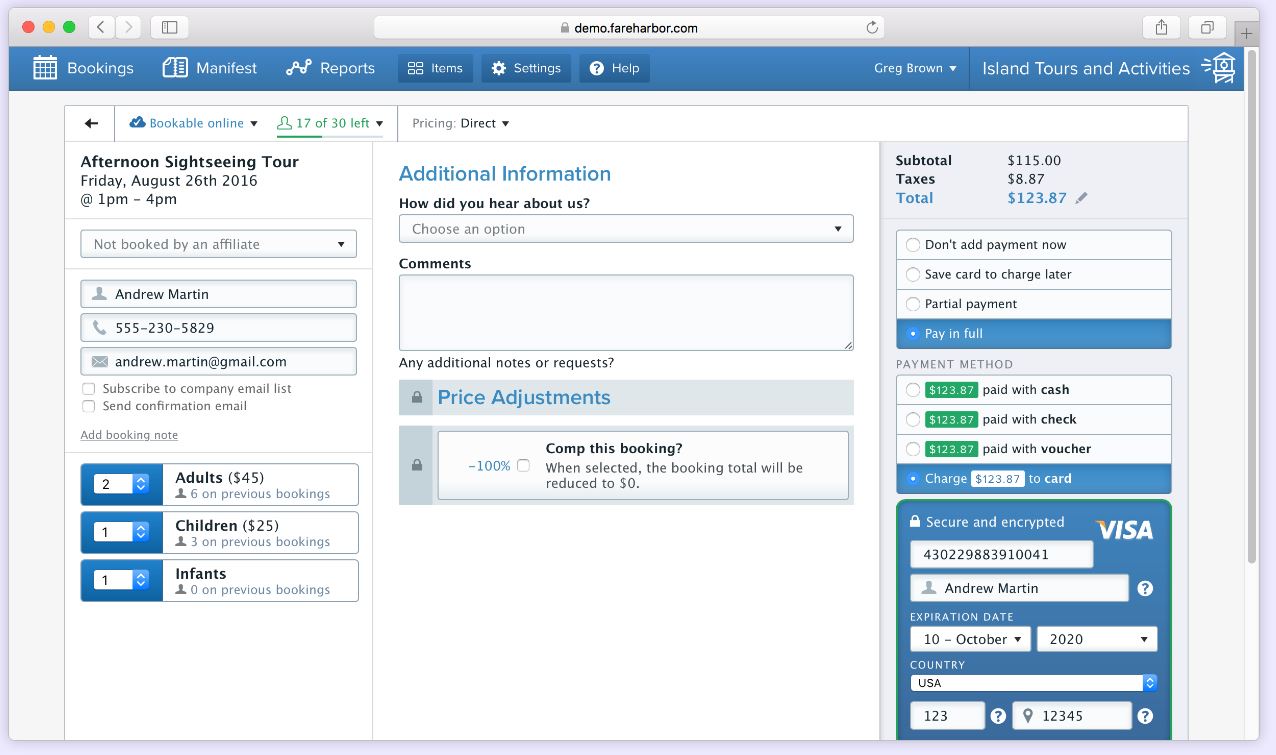Viewport: 1276px width, 755px height.
Task: Toggle the Safari sidebar button
Action: point(170,27)
